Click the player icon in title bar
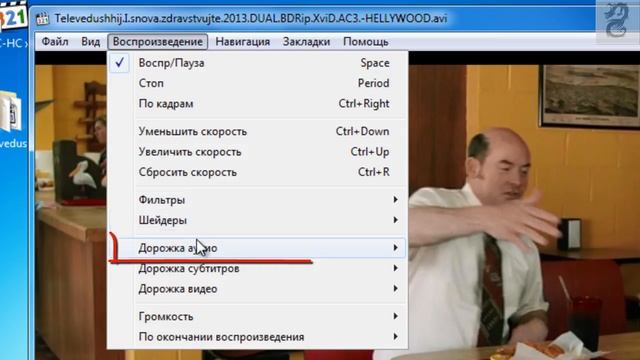The height and width of the screenshot is (360, 640). coord(42,19)
